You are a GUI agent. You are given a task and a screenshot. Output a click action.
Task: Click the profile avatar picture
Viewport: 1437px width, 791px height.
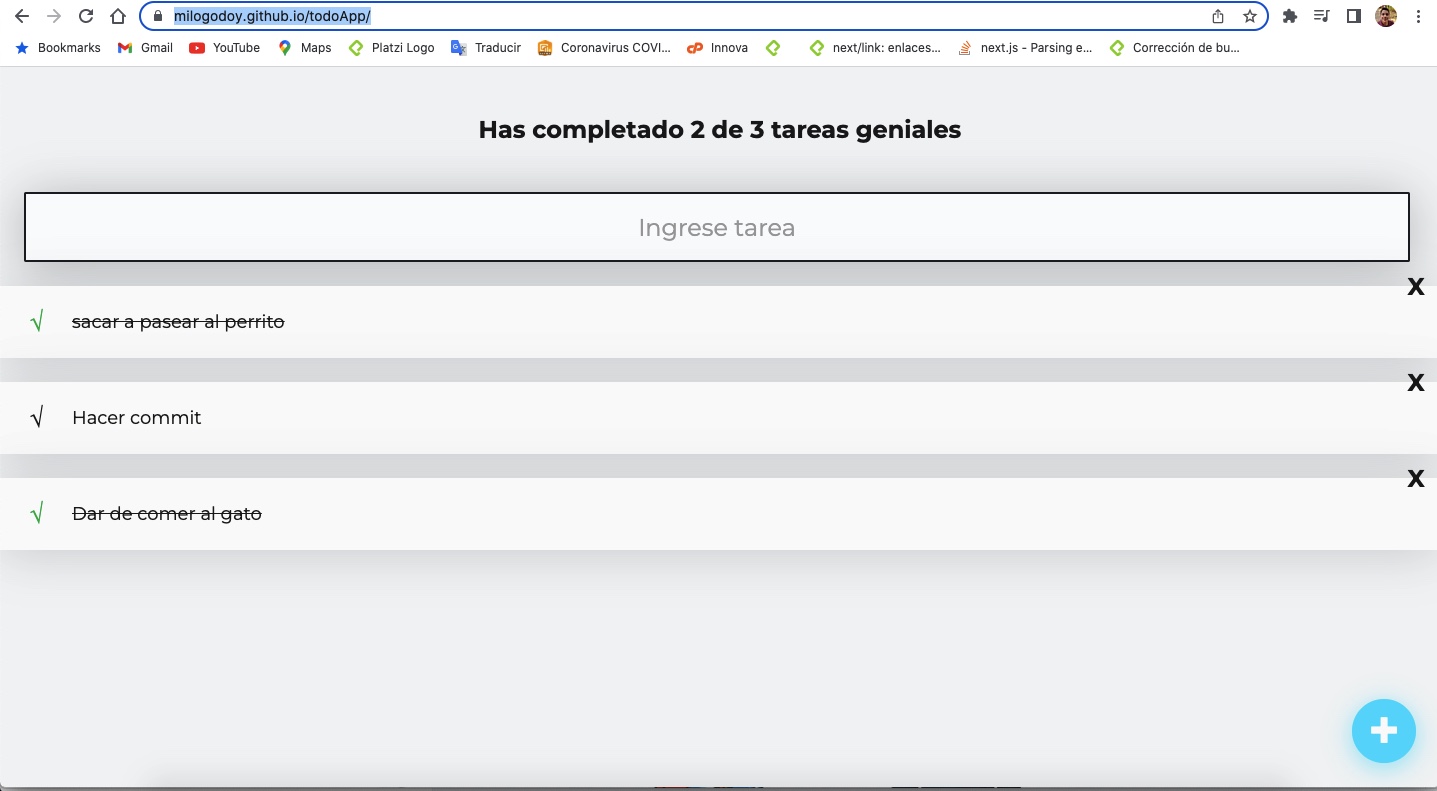tap(1383, 16)
